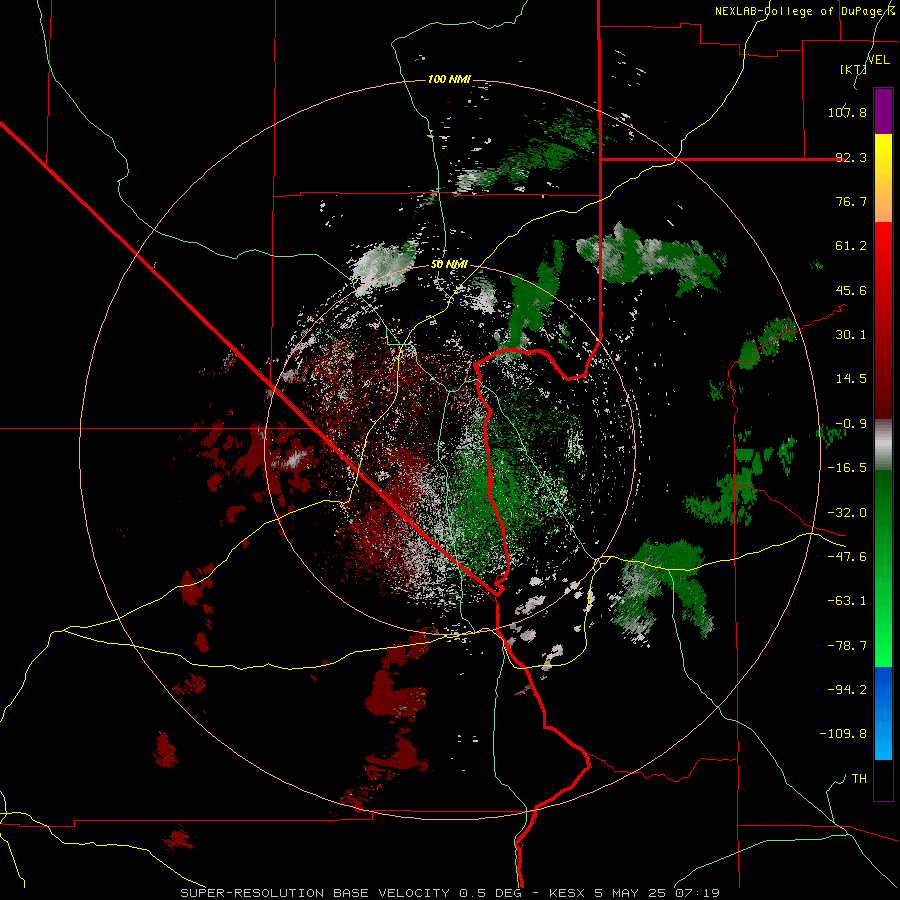Click the Super-Resolution Base Velocity caption
This screenshot has width=900, height=900.
(449, 893)
